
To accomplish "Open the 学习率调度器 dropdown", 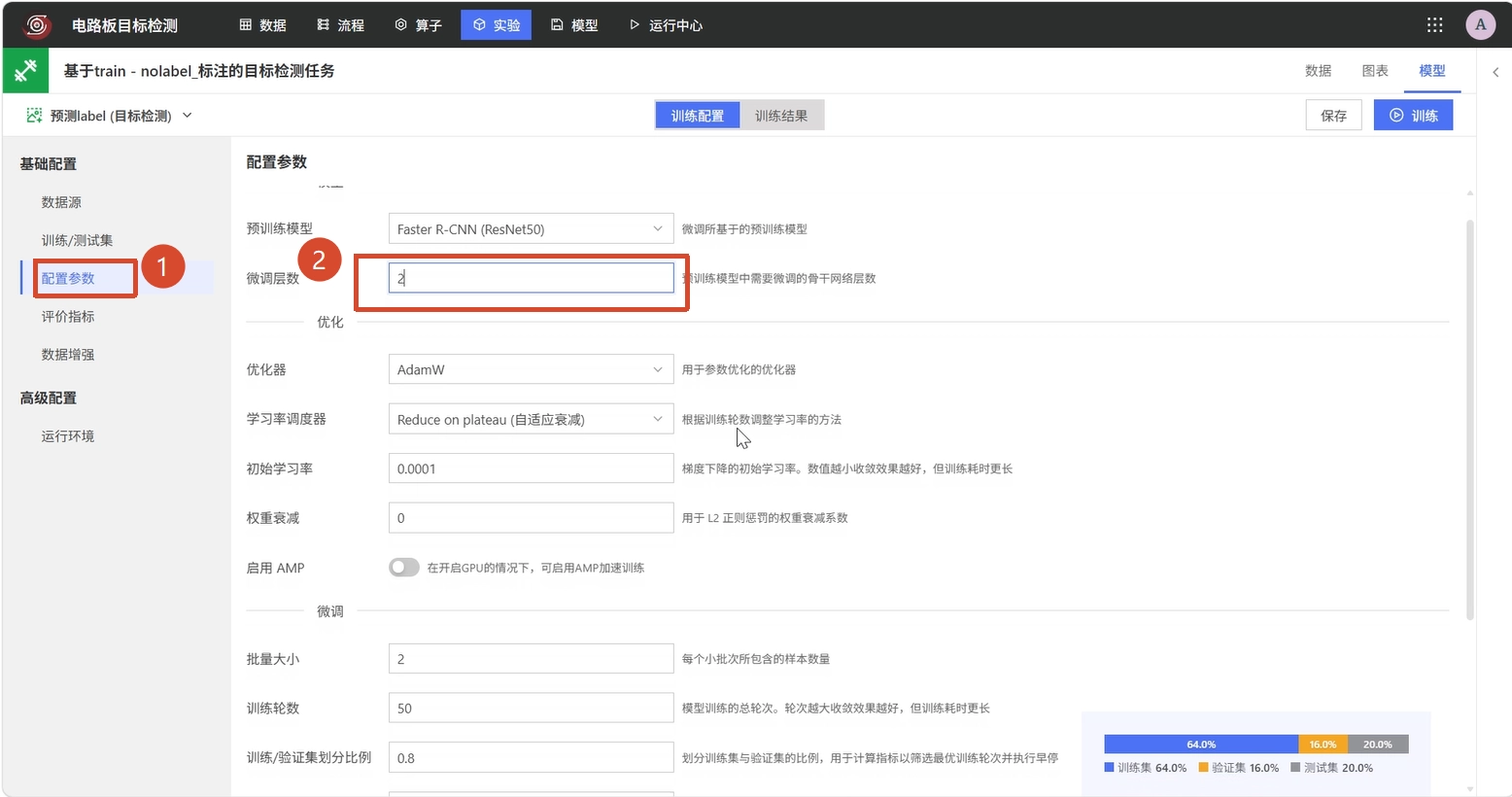I will click(531, 419).
